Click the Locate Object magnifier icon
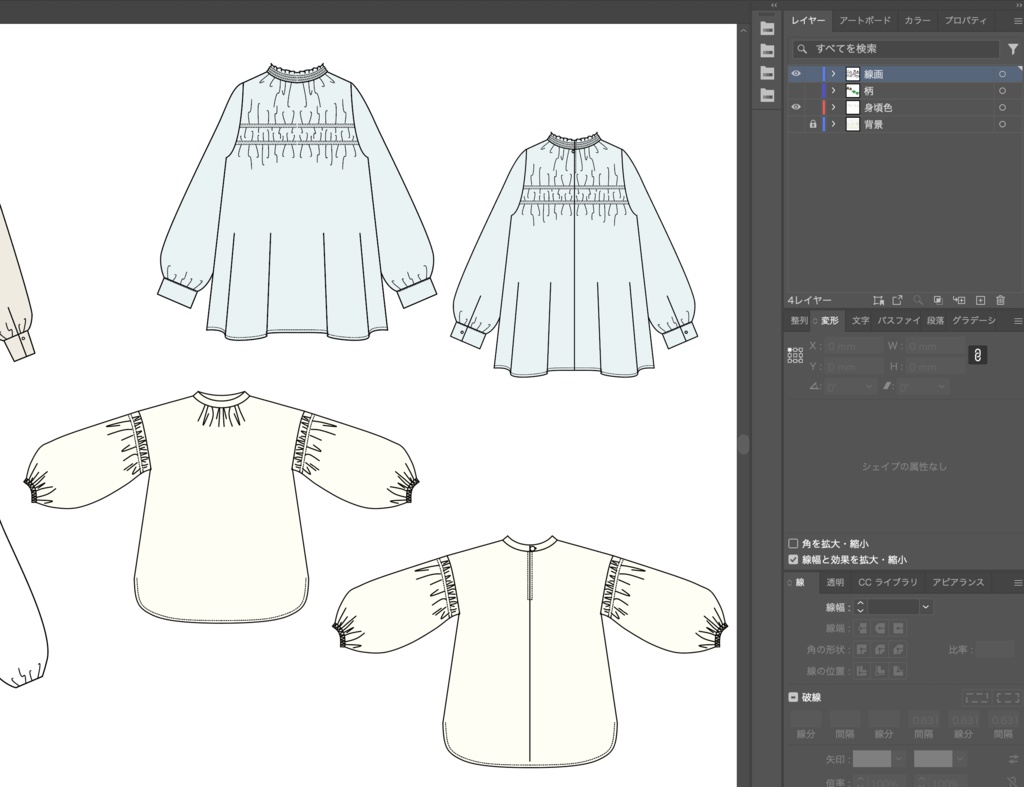Image resolution: width=1024 pixels, height=787 pixels. 918,300
